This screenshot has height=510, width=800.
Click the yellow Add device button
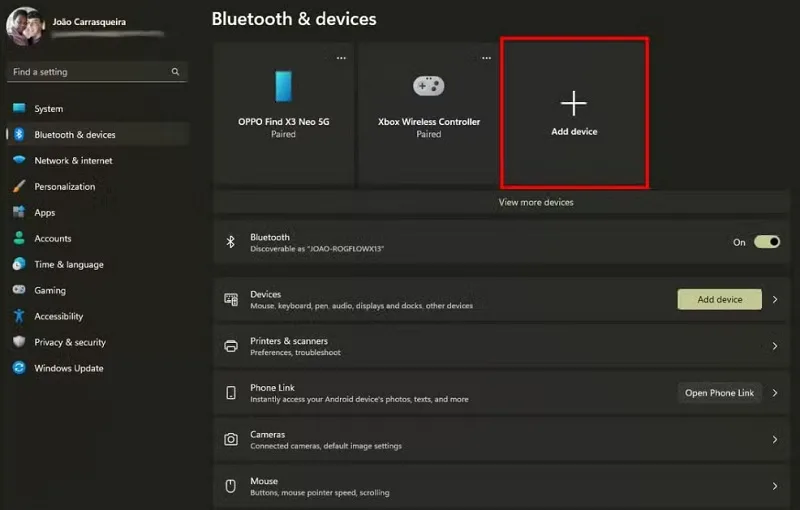point(719,299)
